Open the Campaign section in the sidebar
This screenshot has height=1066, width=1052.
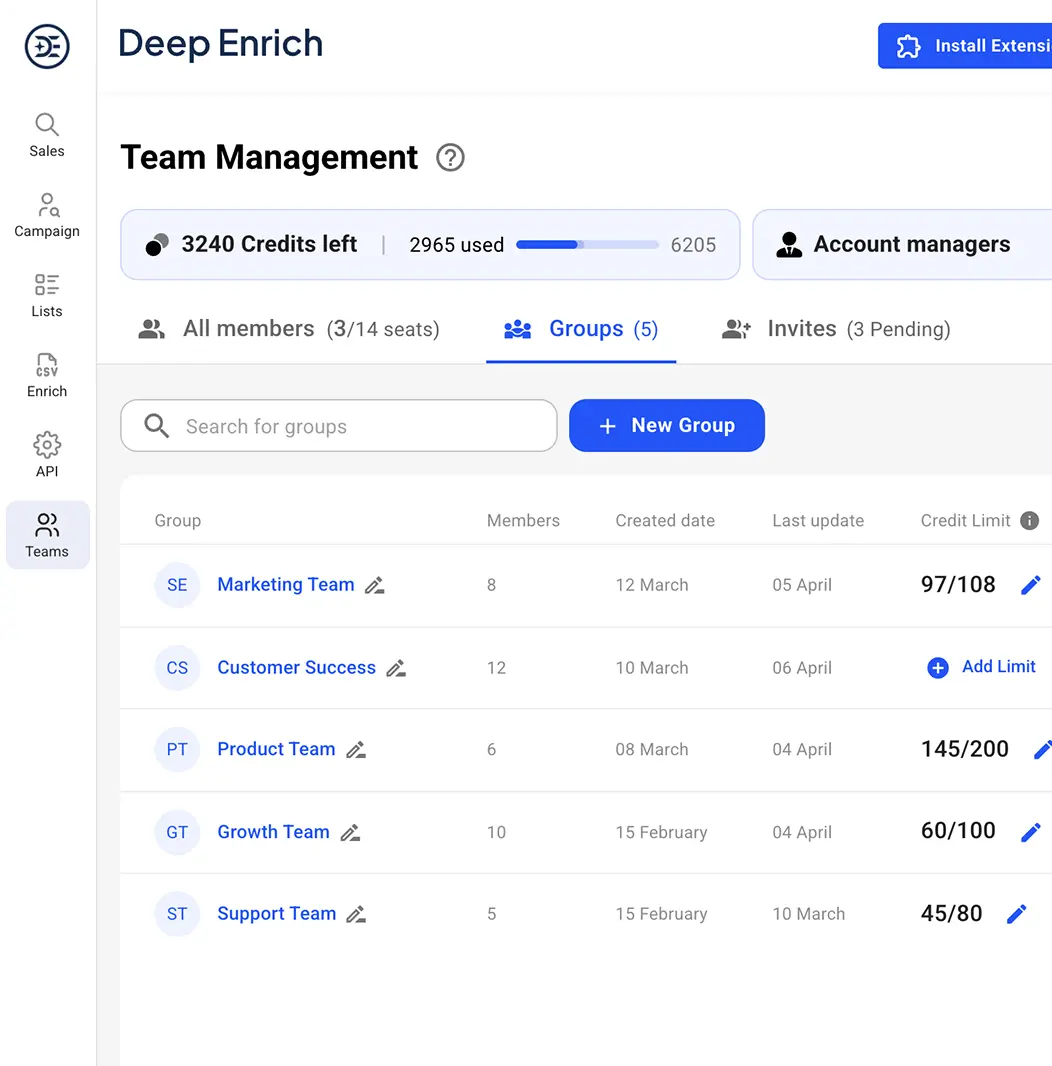point(47,216)
